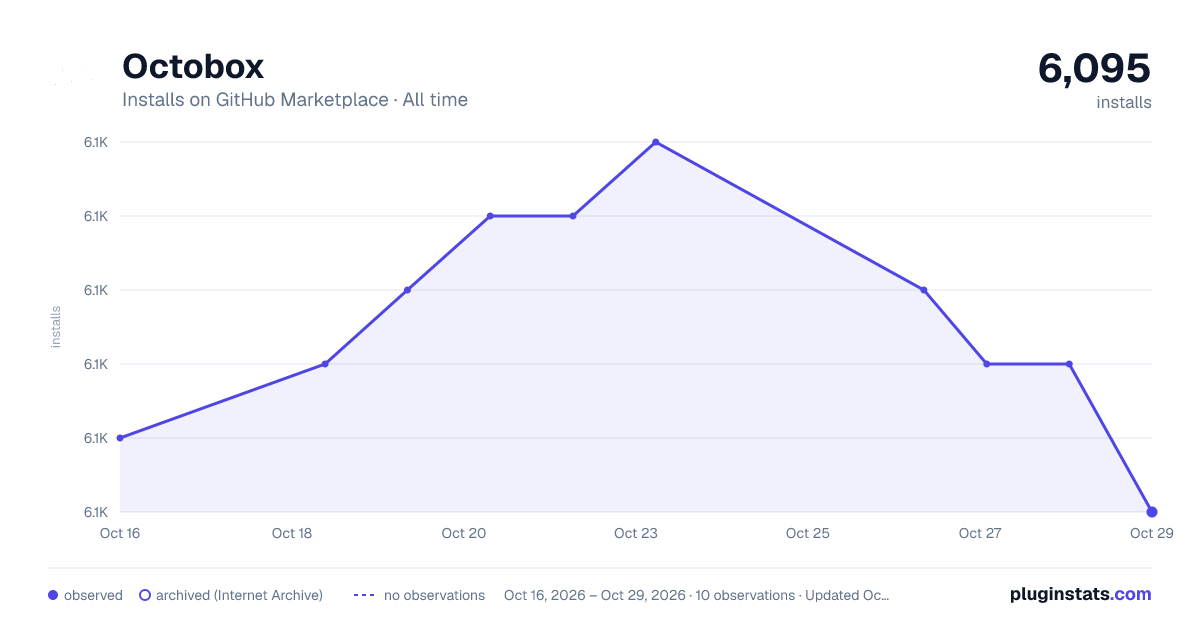
Task: Select the peak data point of the chart
Action: tap(655, 142)
